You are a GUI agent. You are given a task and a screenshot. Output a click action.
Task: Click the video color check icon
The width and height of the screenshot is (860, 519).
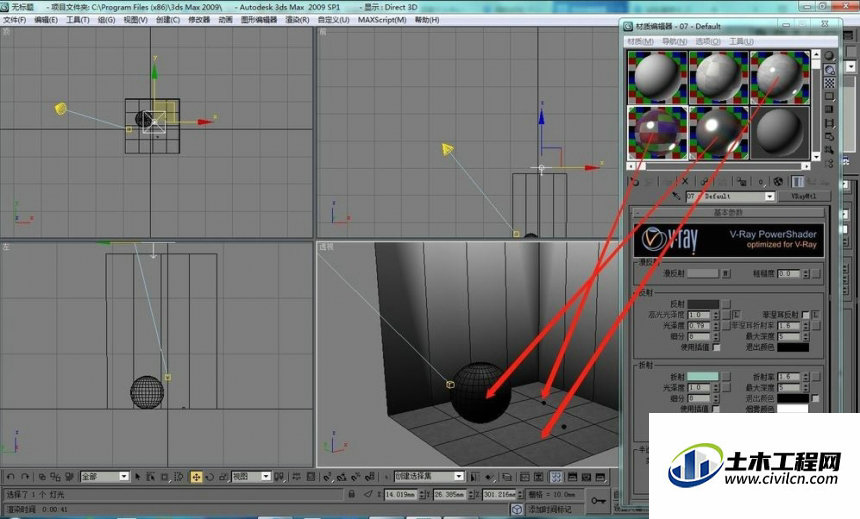829,110
